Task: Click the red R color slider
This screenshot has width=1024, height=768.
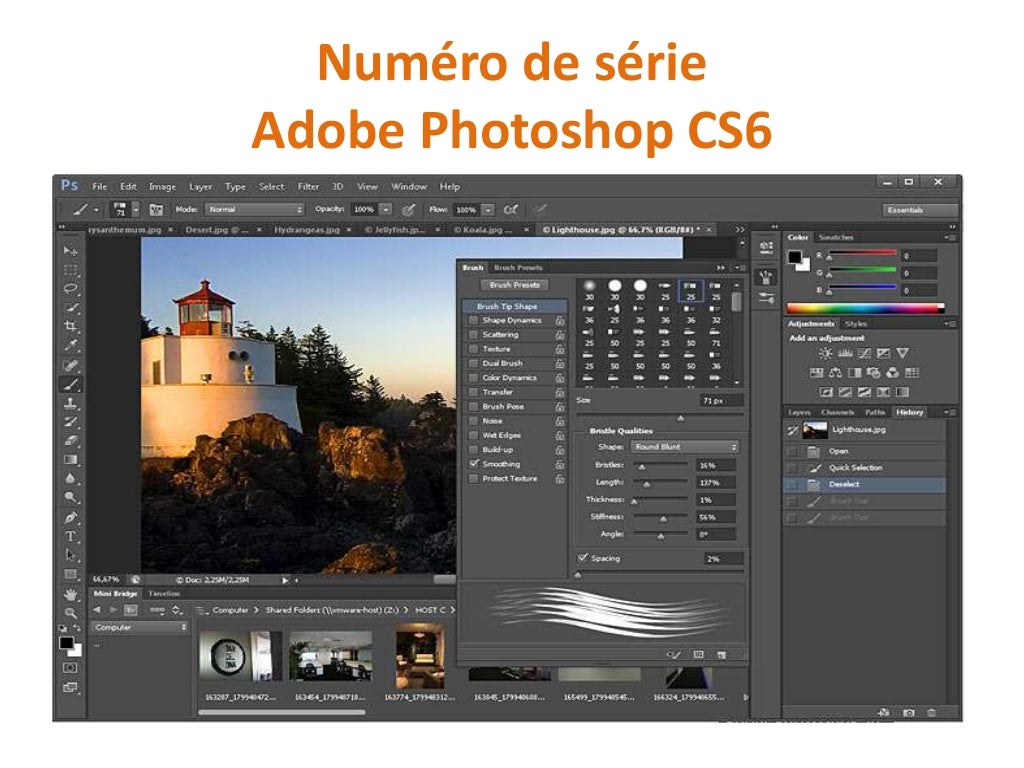Action: (x=862, y=254)
